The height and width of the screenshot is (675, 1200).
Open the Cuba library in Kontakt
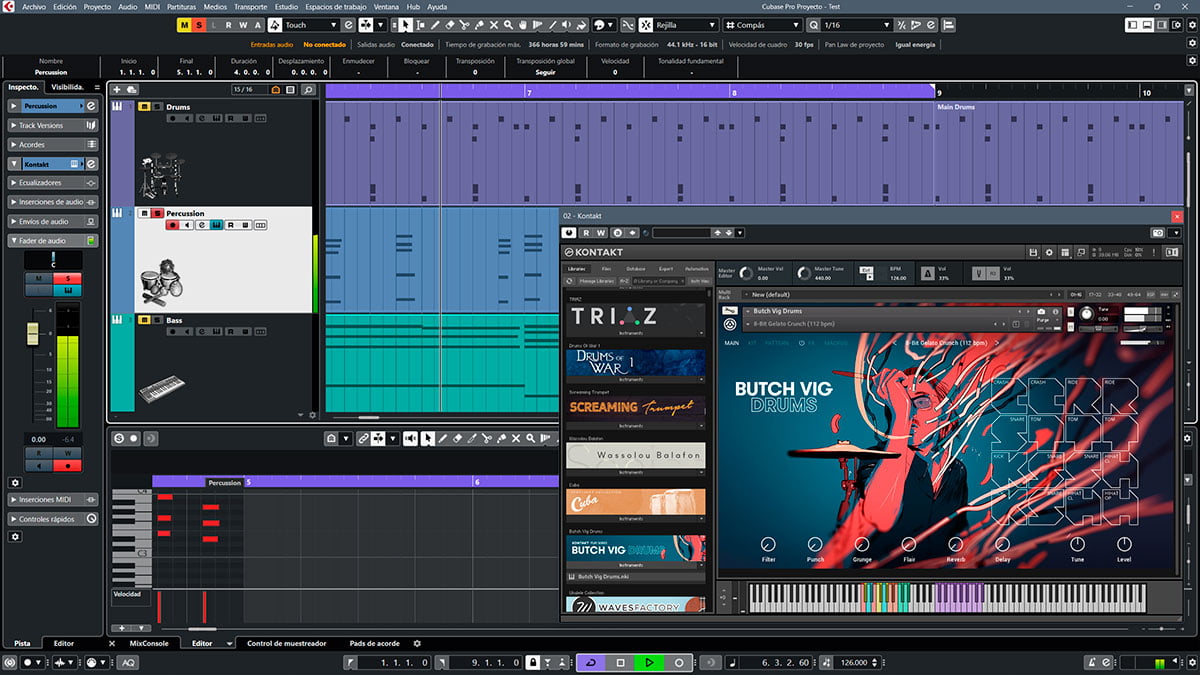coord(636,502)
